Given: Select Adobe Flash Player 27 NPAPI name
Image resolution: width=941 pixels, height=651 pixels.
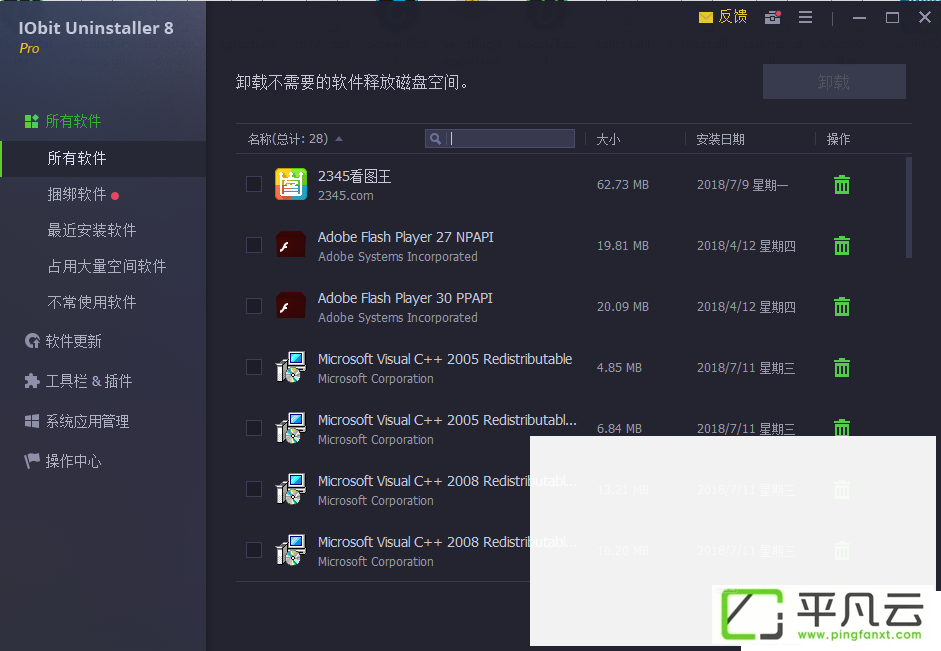Looking at the screenshot, I should pos(405,237).
